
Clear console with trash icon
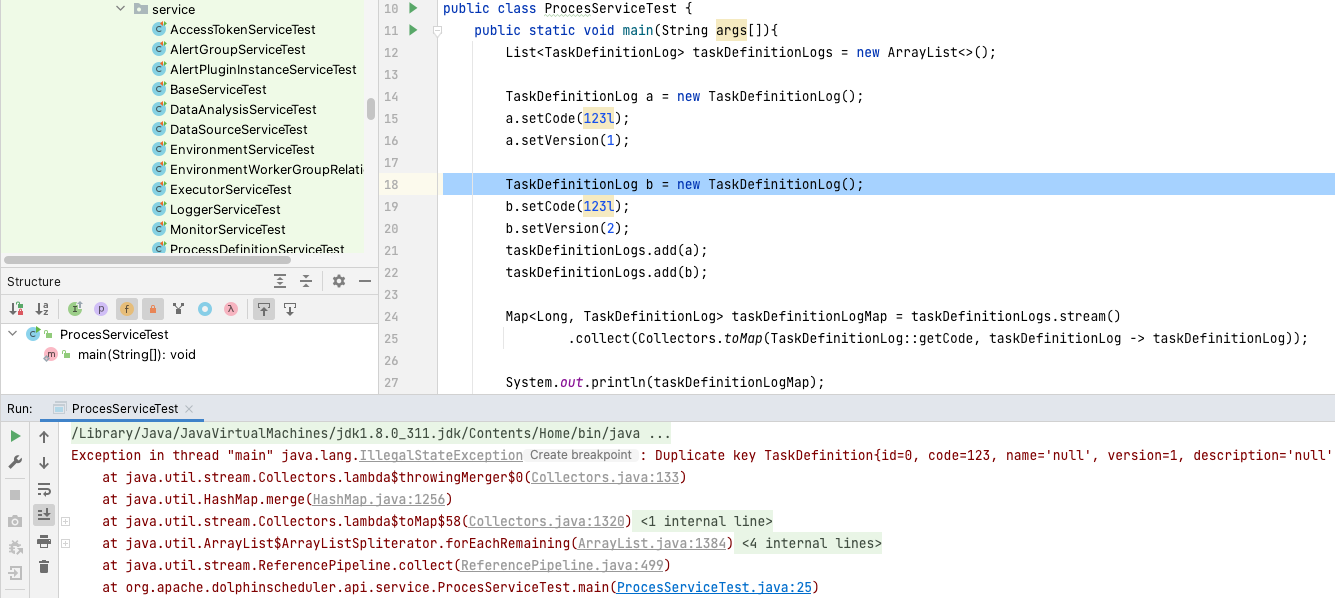pyautogui.click(x=44, y=567)
